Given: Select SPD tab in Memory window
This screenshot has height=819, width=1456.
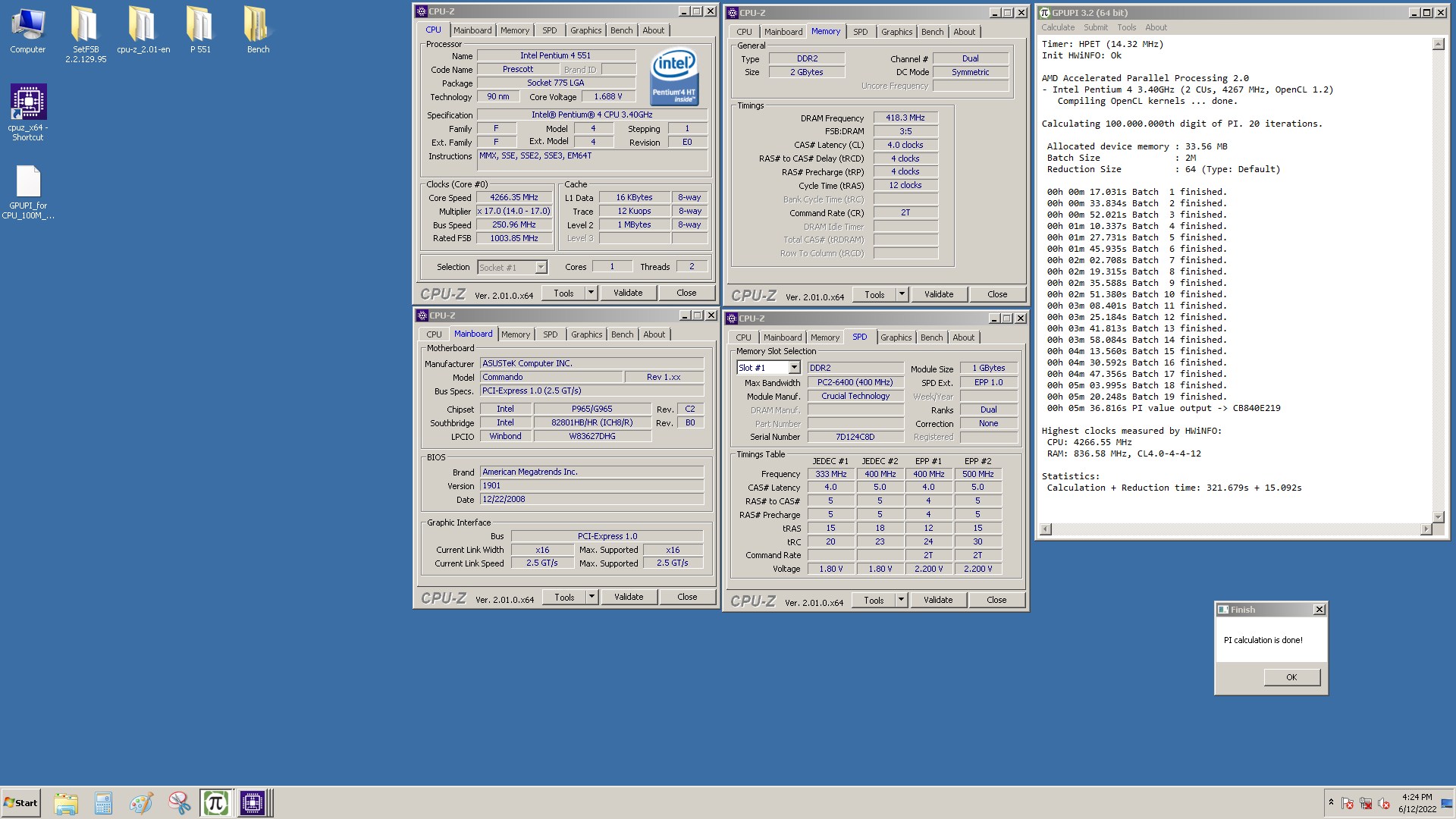Looking at the screenshot, I should click(860, 32).
